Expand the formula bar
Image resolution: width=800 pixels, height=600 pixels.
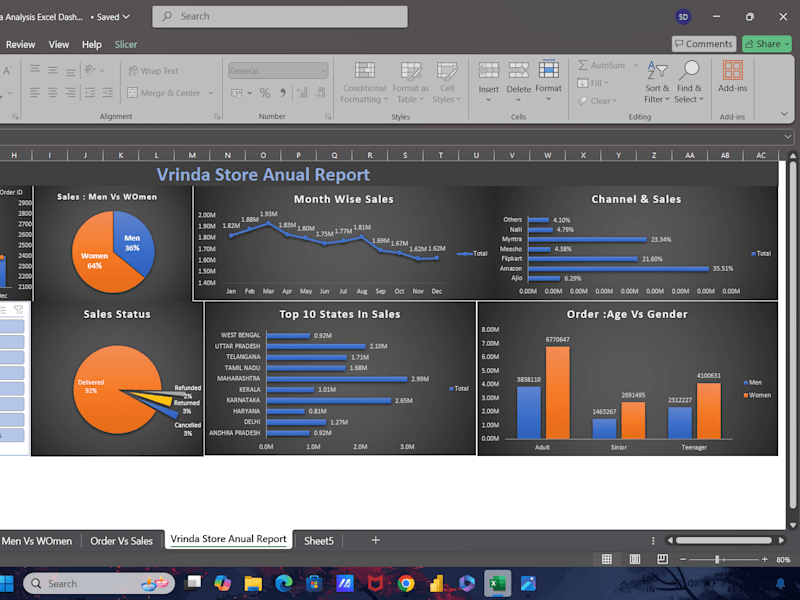click(x=788, y=137)
